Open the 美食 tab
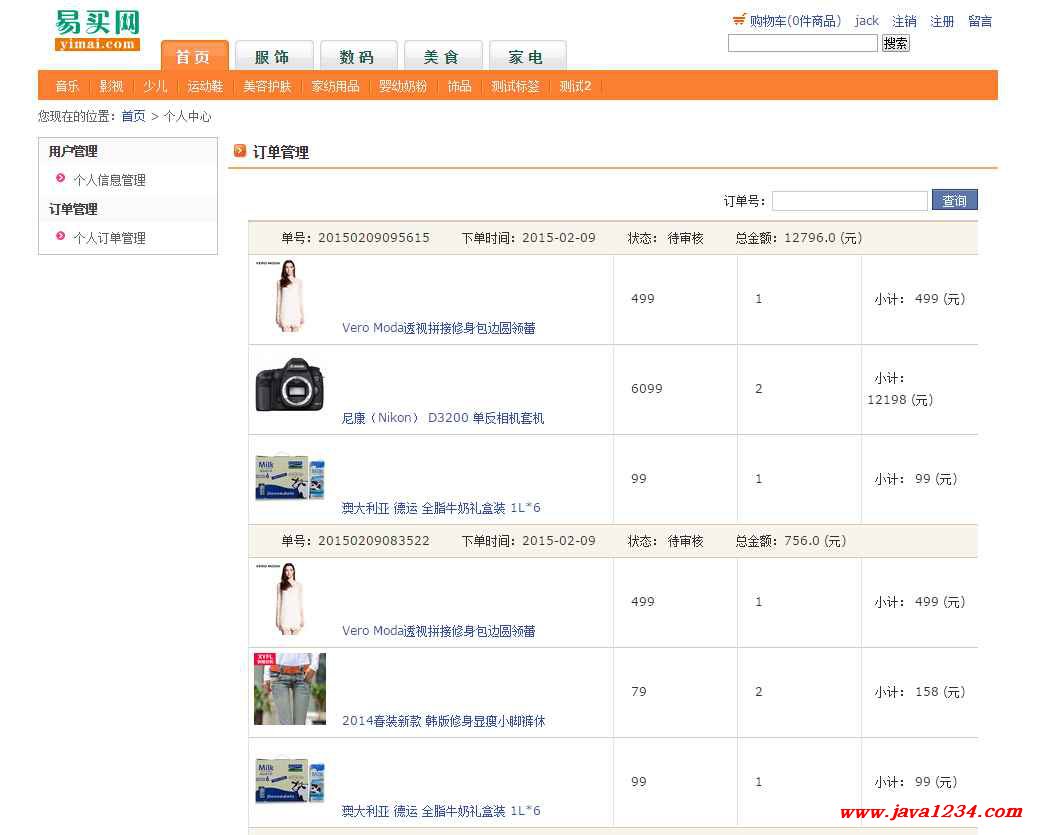 pyautogui.click(x=442, y=56)
